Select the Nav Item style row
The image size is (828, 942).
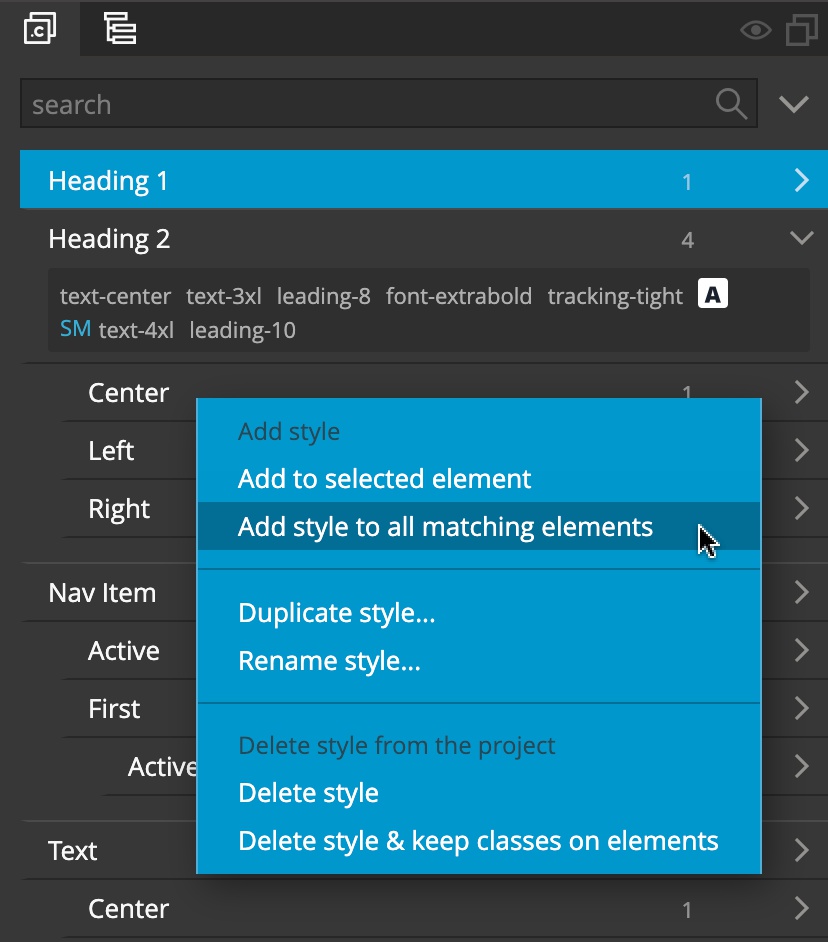102,593
